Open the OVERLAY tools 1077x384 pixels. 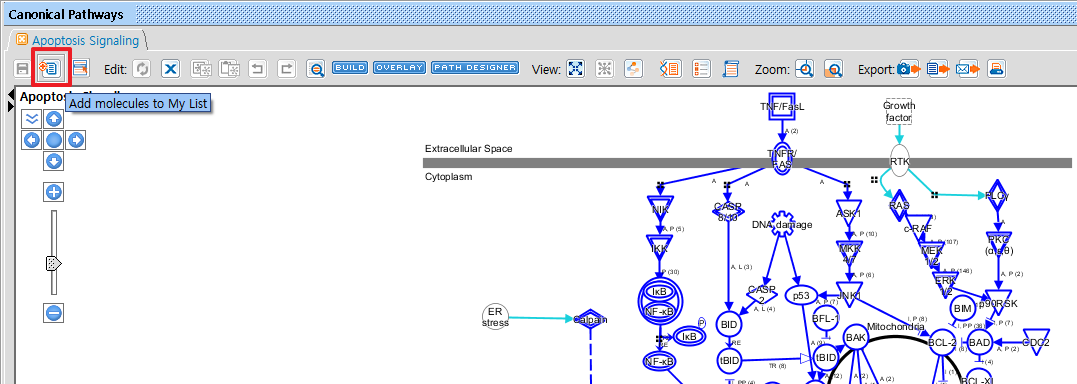click(400, 68)
